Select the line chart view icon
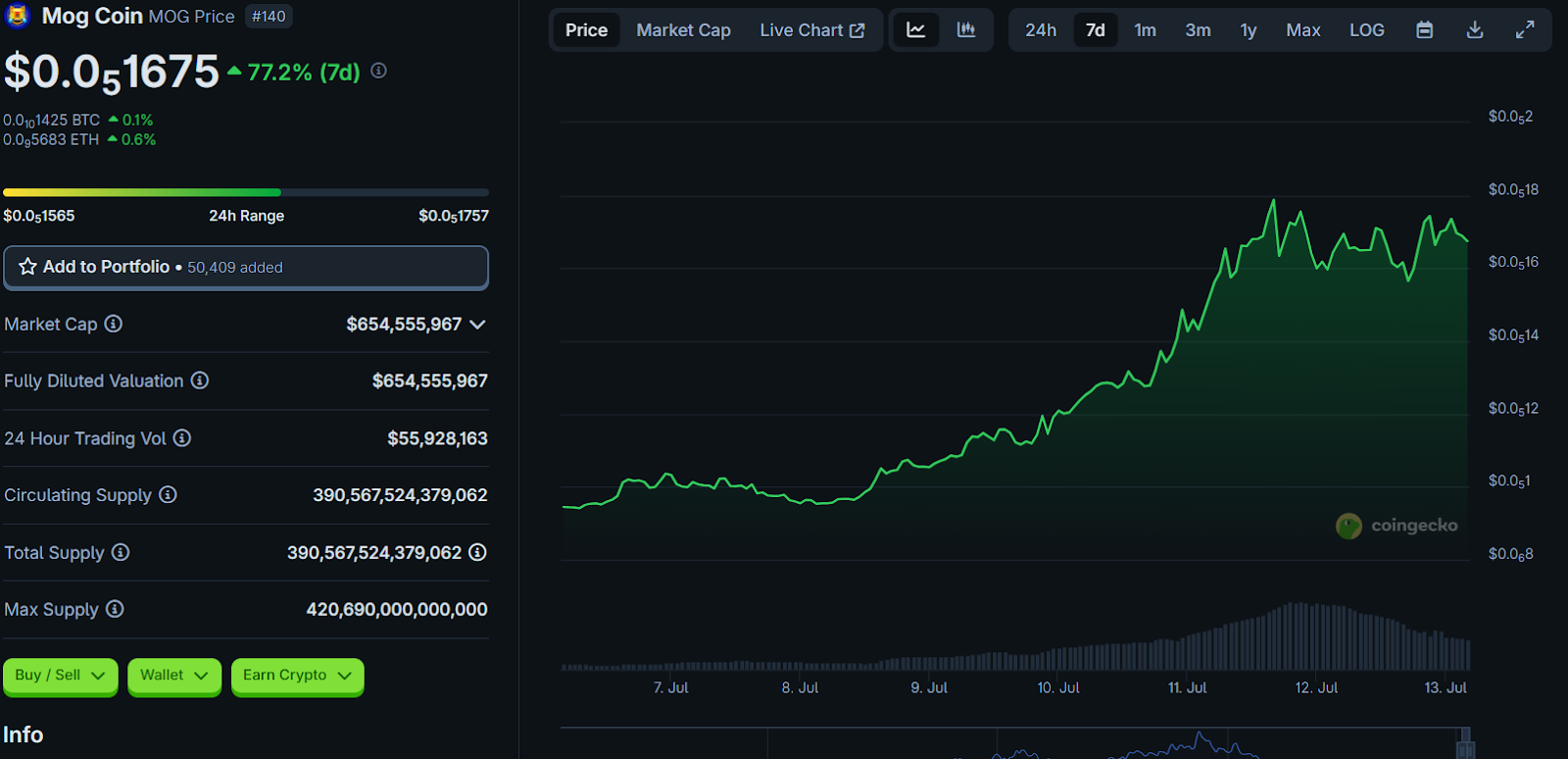 coord(916,30)
